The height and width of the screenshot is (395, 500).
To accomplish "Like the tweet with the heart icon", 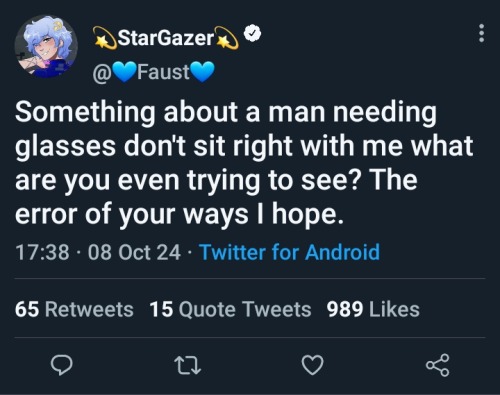I will coord(312,365).
